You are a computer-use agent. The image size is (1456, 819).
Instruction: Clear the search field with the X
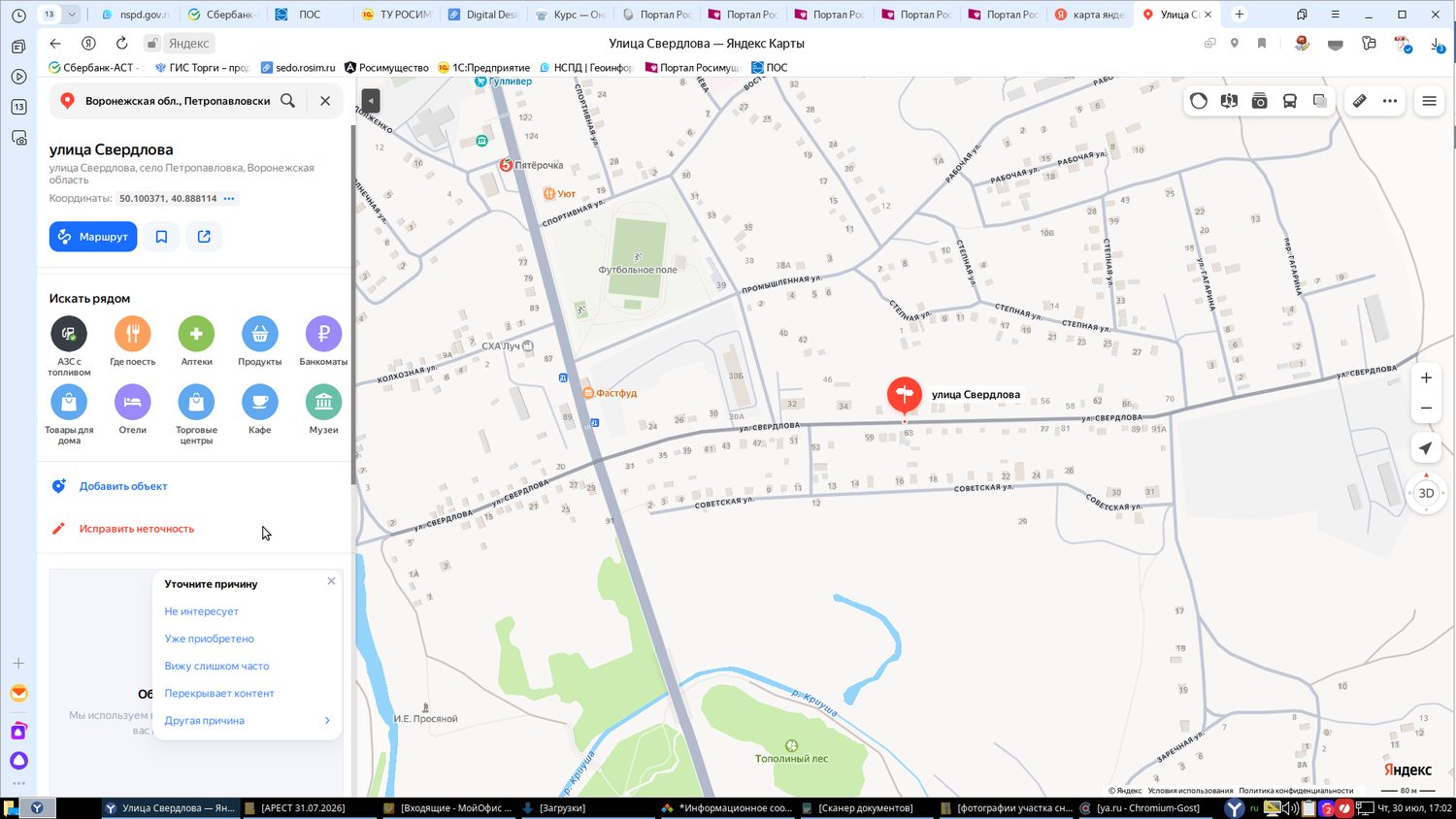(x=325, y=101)
